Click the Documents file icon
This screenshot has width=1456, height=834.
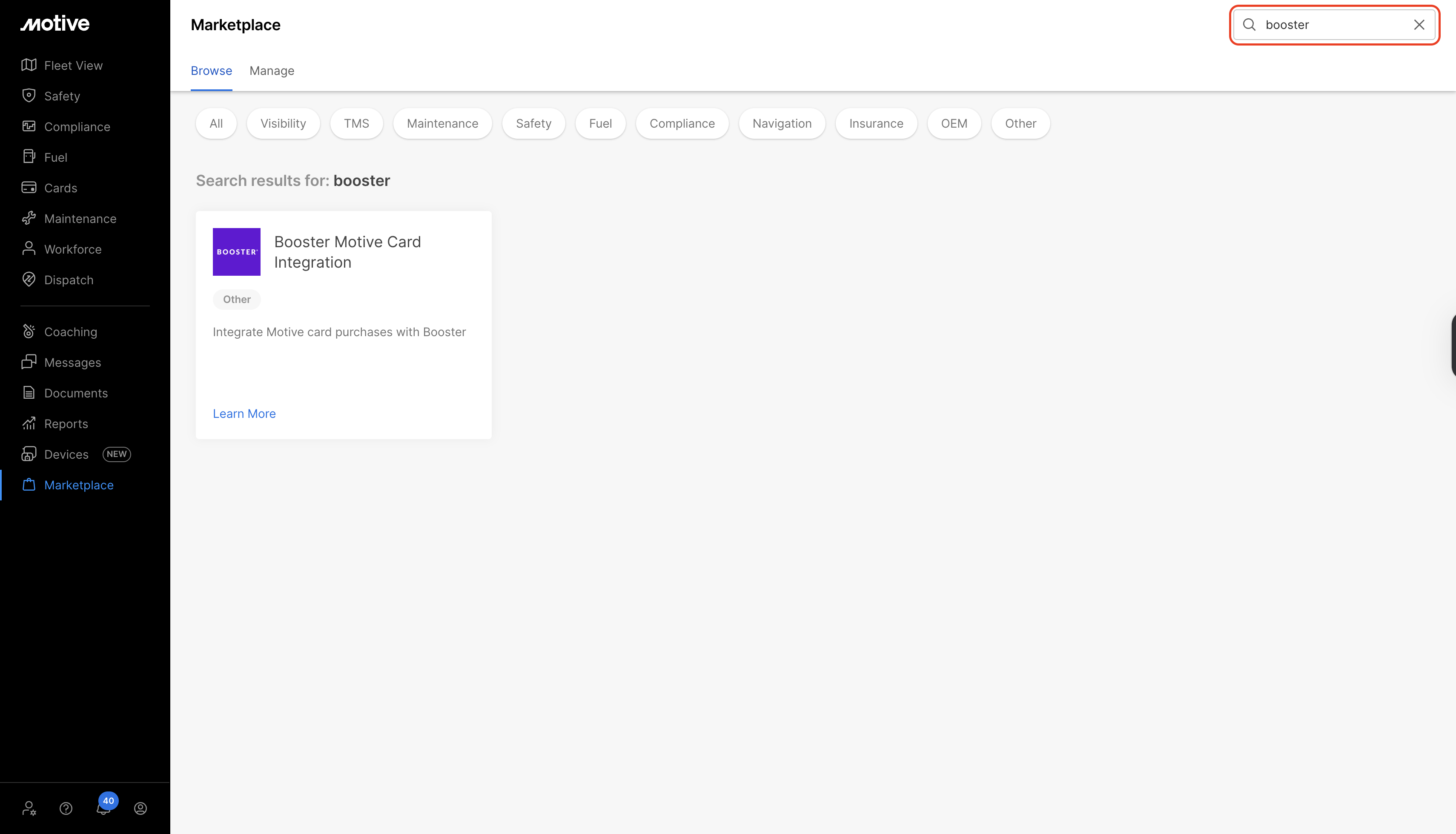coord(29,392)
